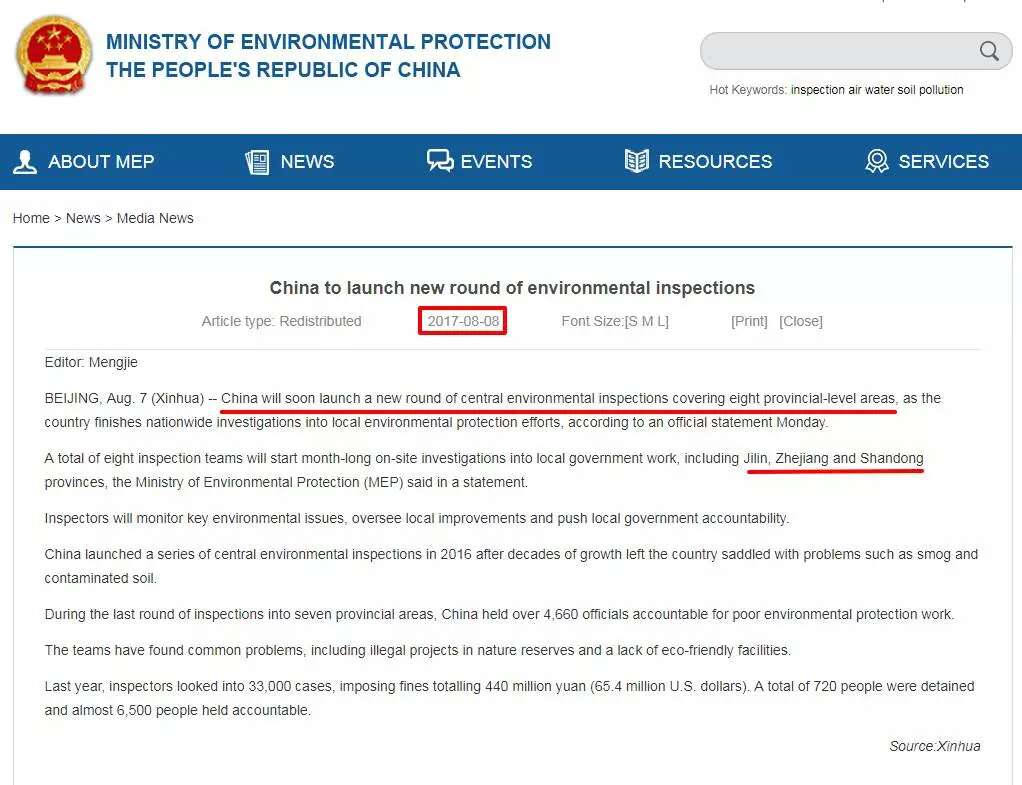1022x785 pixels.
Task: Open Media News breadcrumb link
Action: (x=155, y=218)
